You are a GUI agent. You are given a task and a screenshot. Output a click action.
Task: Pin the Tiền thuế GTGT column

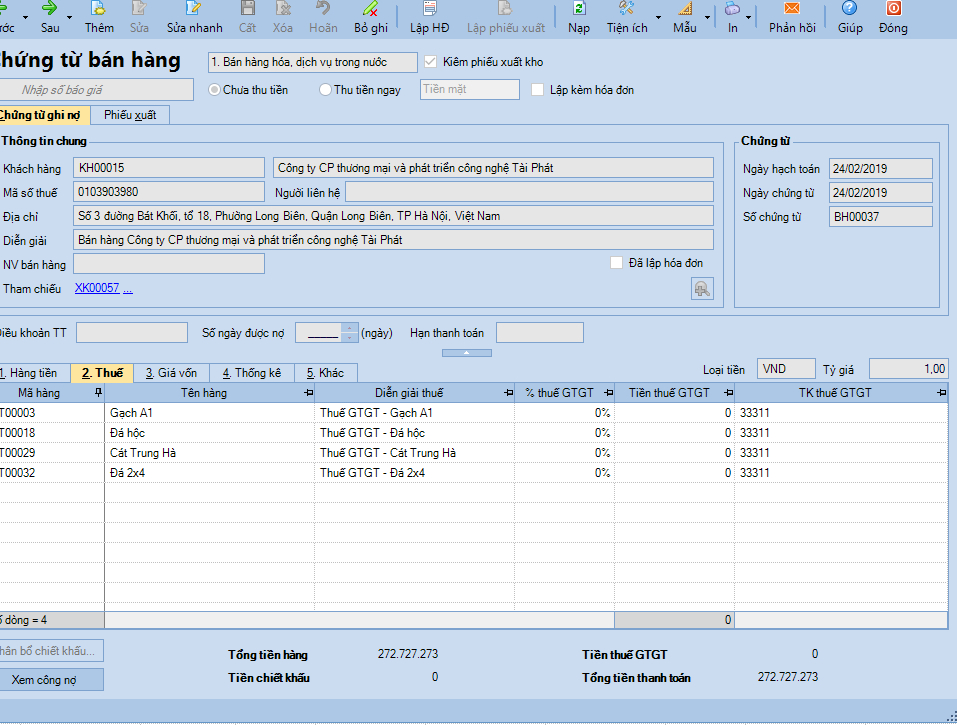click(x=728, y=393)
